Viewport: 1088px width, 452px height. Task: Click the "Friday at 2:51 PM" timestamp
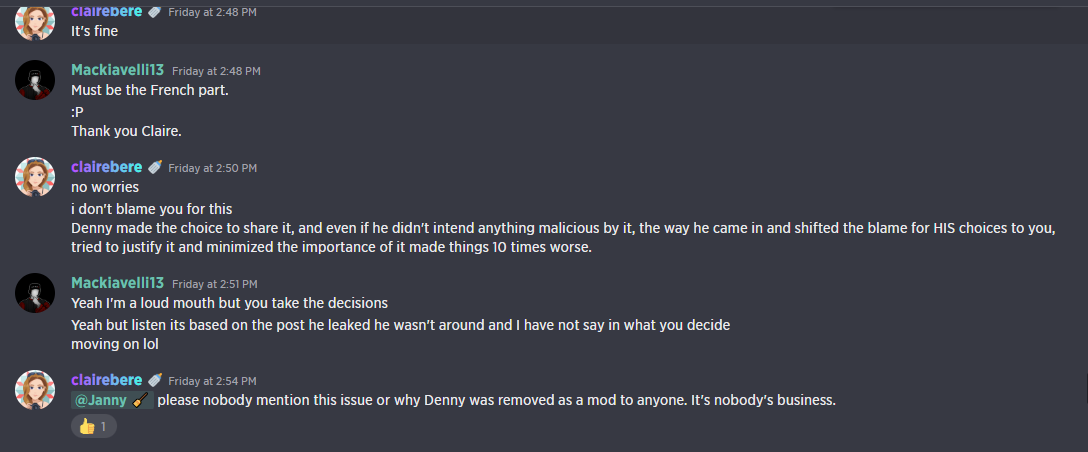point(216,284)
